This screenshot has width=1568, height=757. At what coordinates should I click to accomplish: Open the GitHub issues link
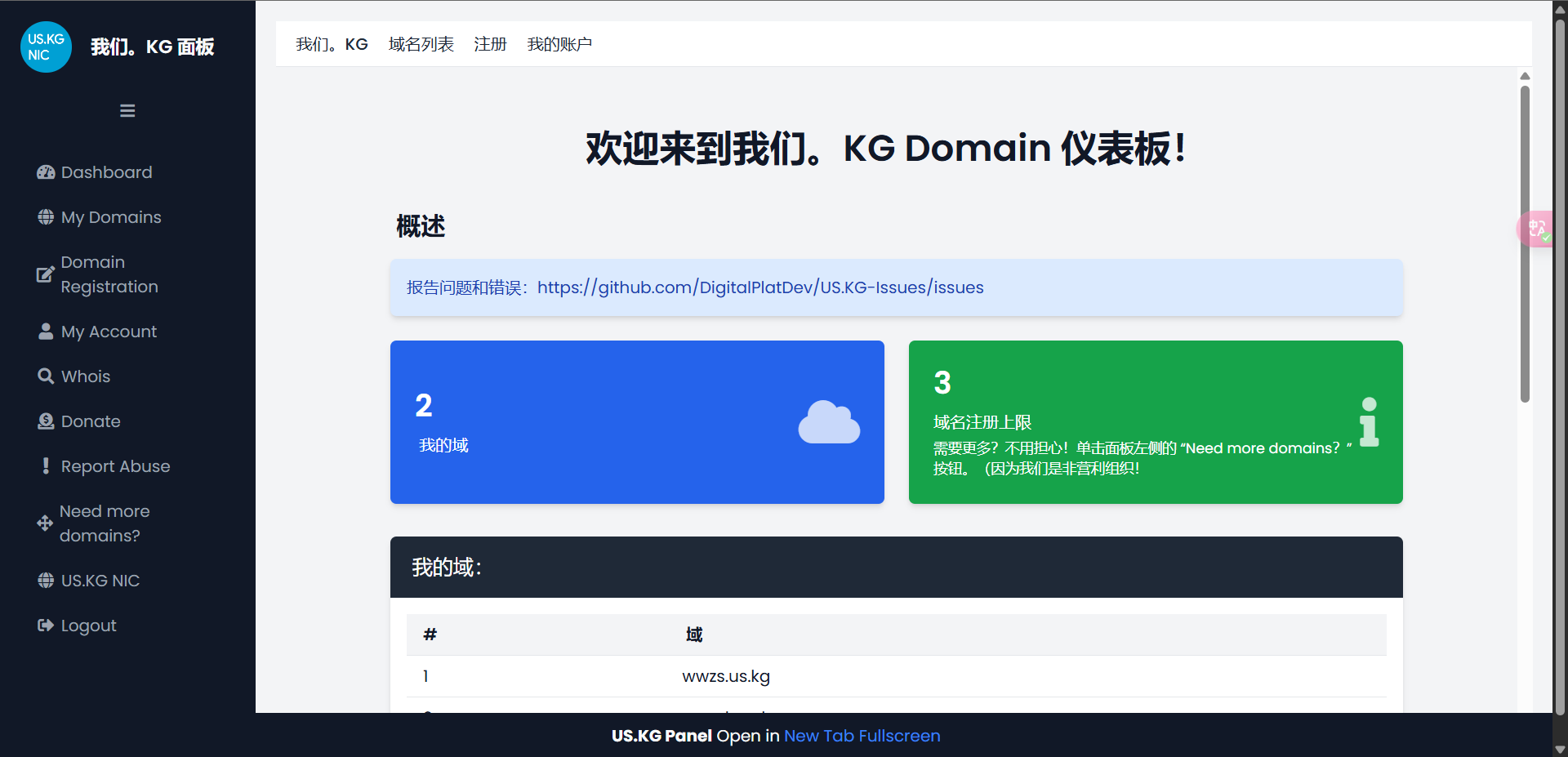click(759, 287)
